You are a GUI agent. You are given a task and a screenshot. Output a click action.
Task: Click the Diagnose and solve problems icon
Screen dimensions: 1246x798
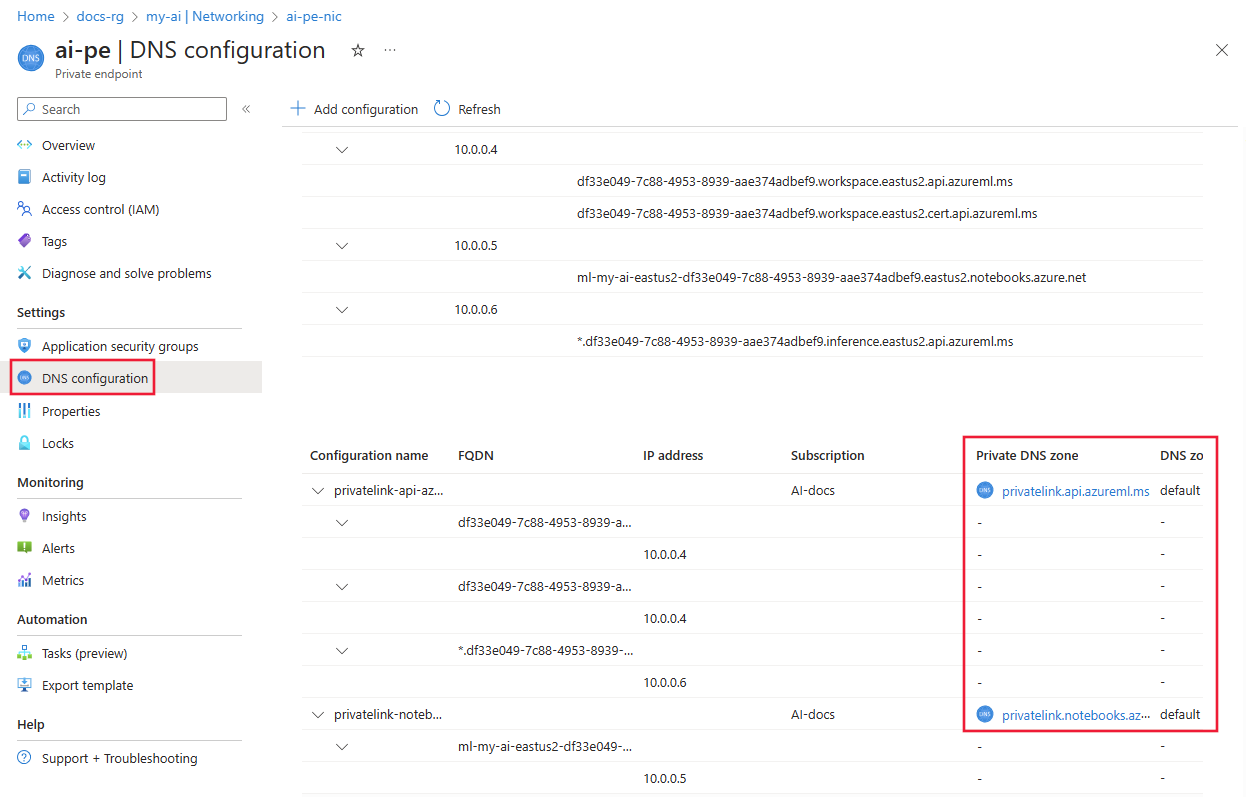(25, 273)
